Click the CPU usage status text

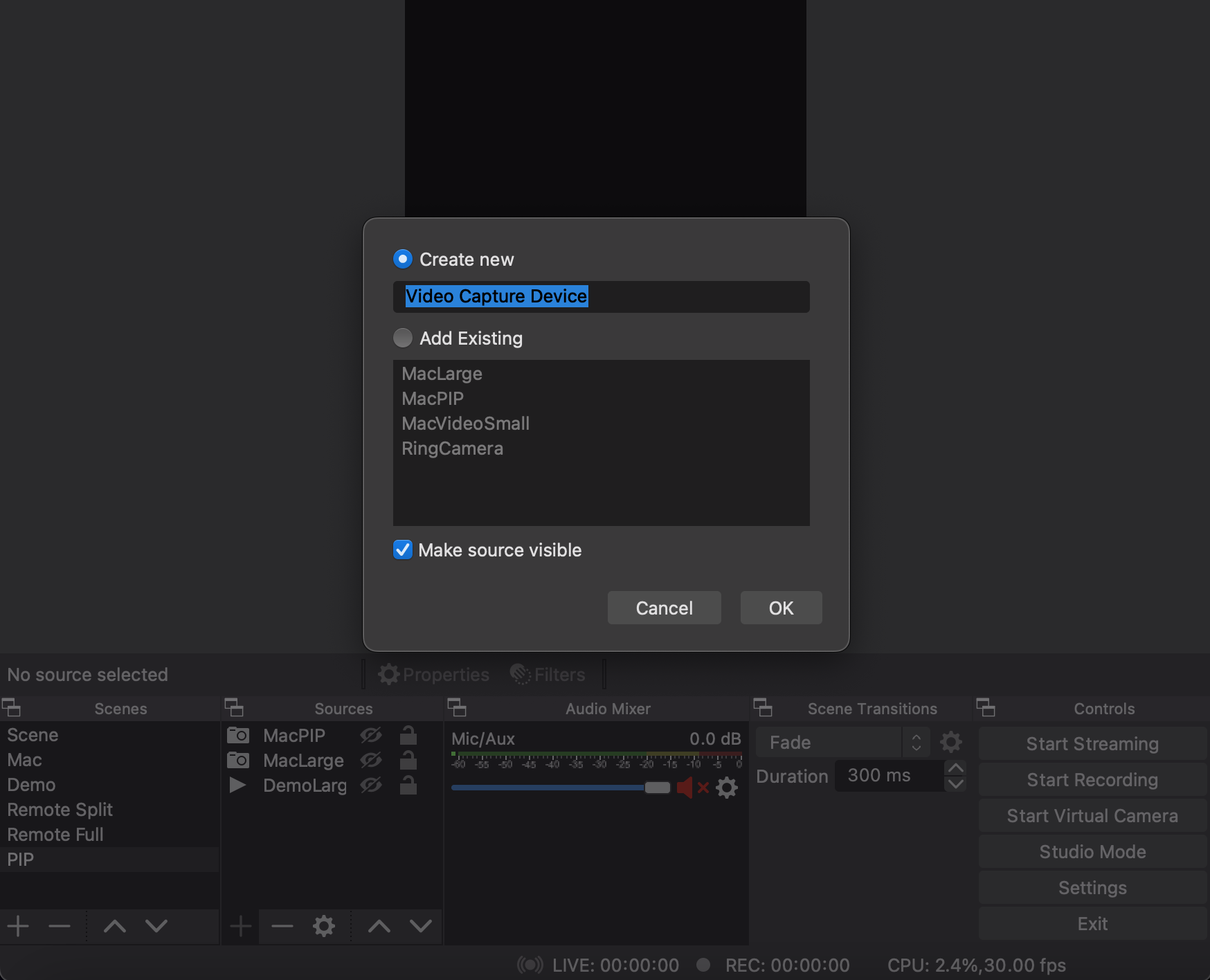(976, 965)
